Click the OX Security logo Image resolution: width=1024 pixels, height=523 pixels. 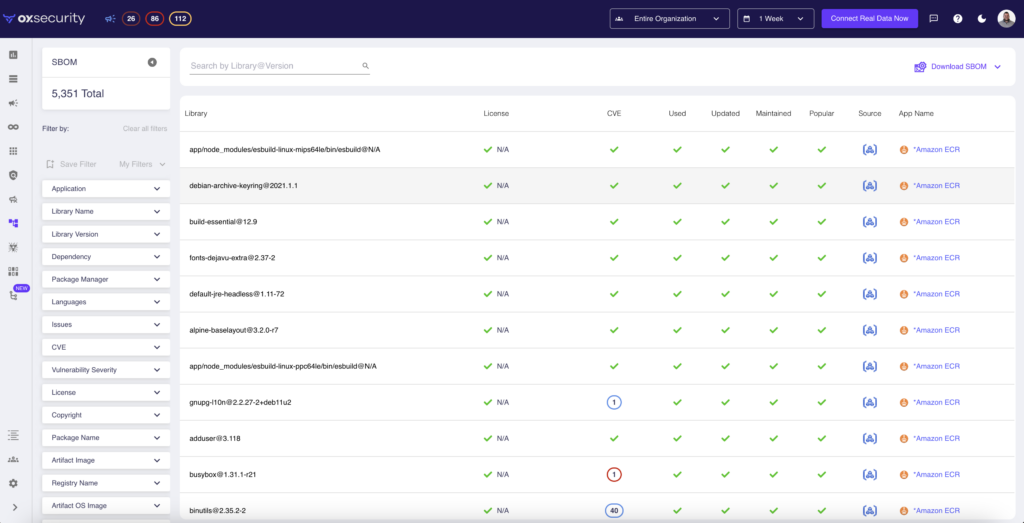[x=44, y=18]
